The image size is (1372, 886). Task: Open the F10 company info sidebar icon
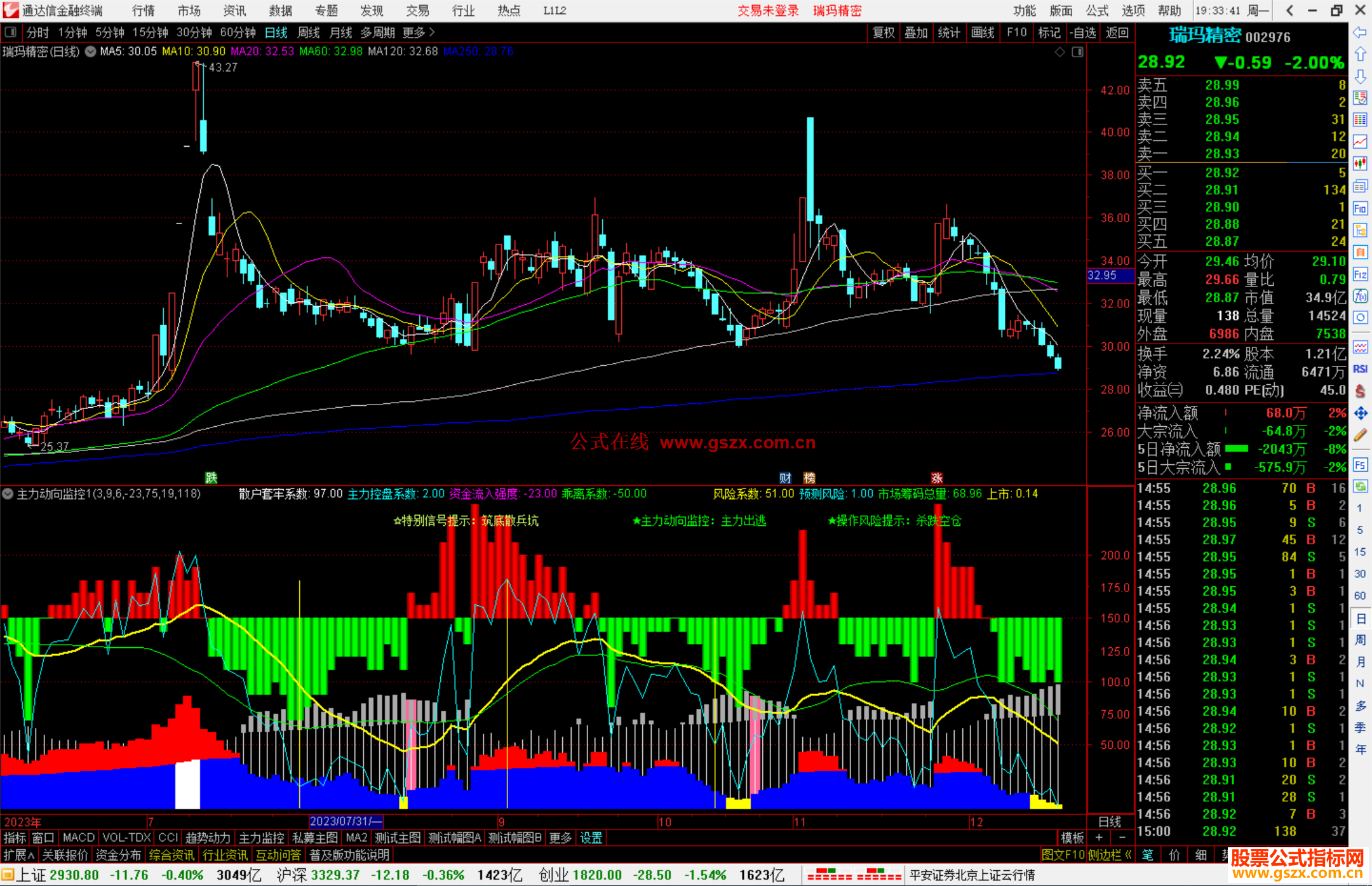(x=1360, y=208)
